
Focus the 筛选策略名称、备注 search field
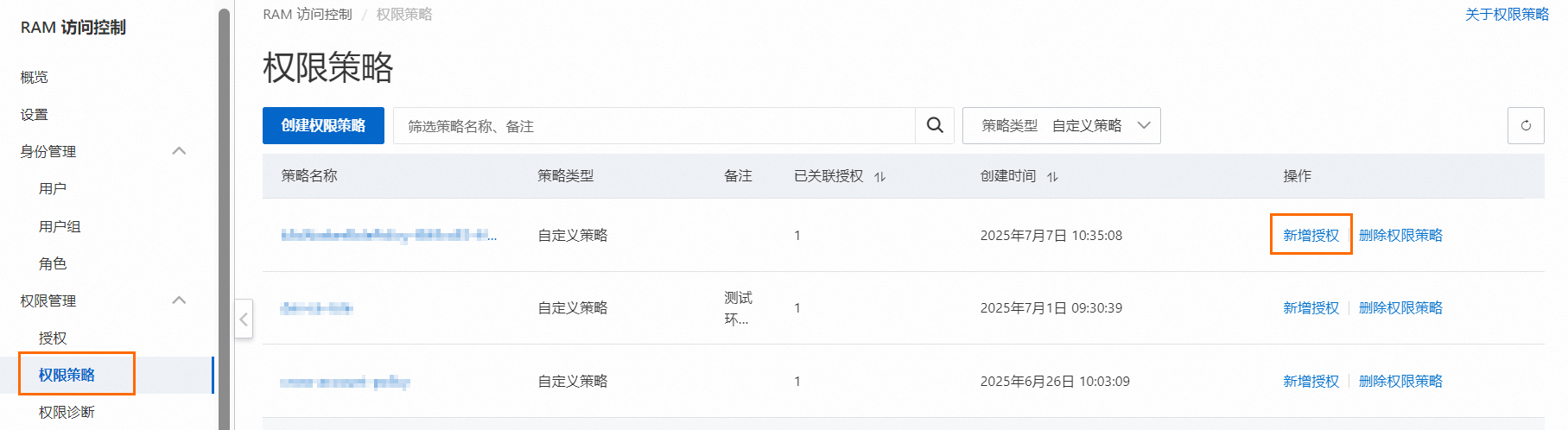click(653, 126)
